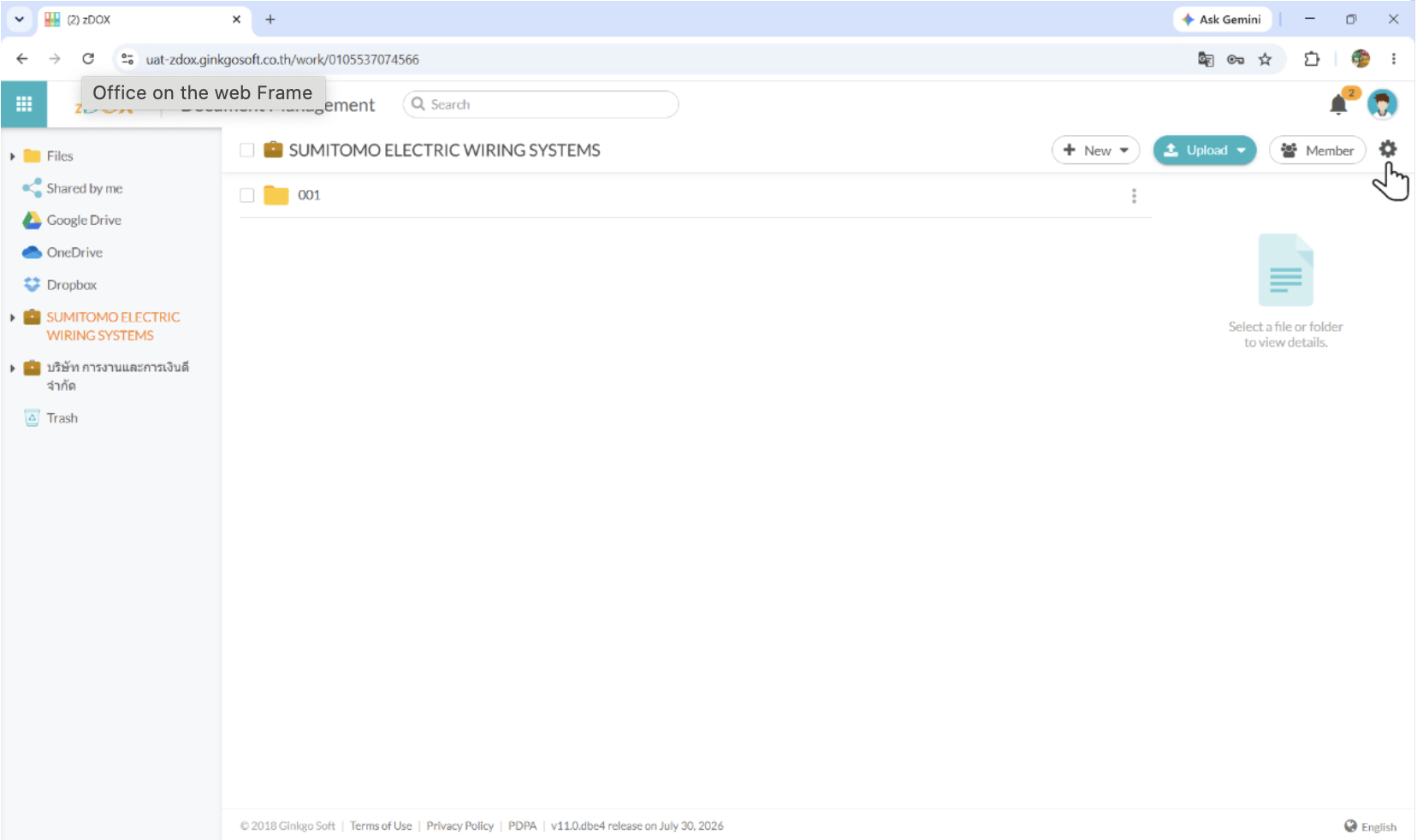The height and width of the screenshot is (840, 1417).
Task: Click the browser address bar URL
Action: pyautogui.click(x=282, y=60)
